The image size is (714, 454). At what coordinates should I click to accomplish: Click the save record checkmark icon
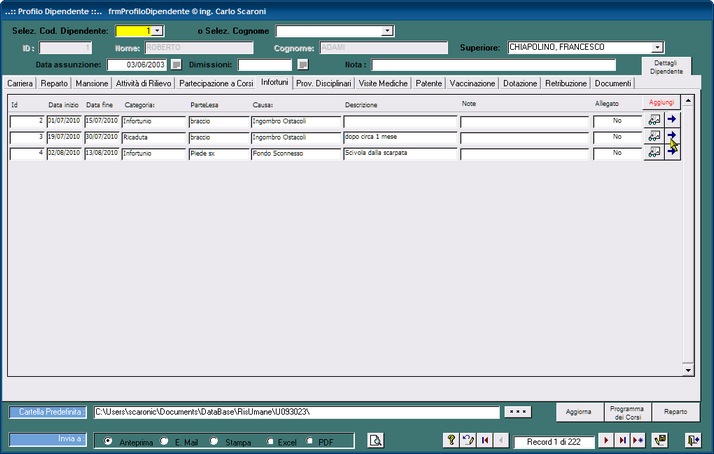click(660, 440)
